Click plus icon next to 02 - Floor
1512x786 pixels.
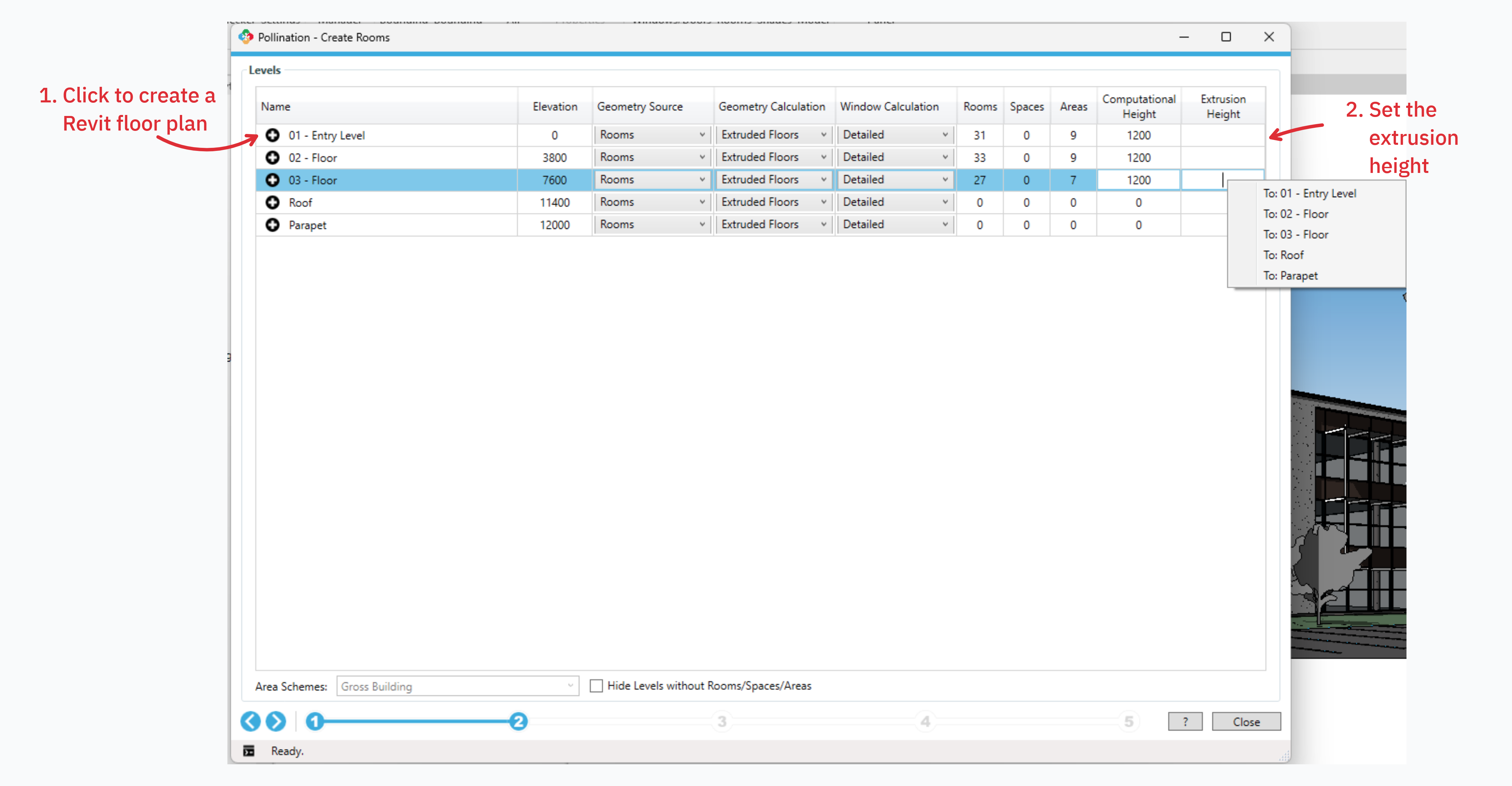coord(272,157)
